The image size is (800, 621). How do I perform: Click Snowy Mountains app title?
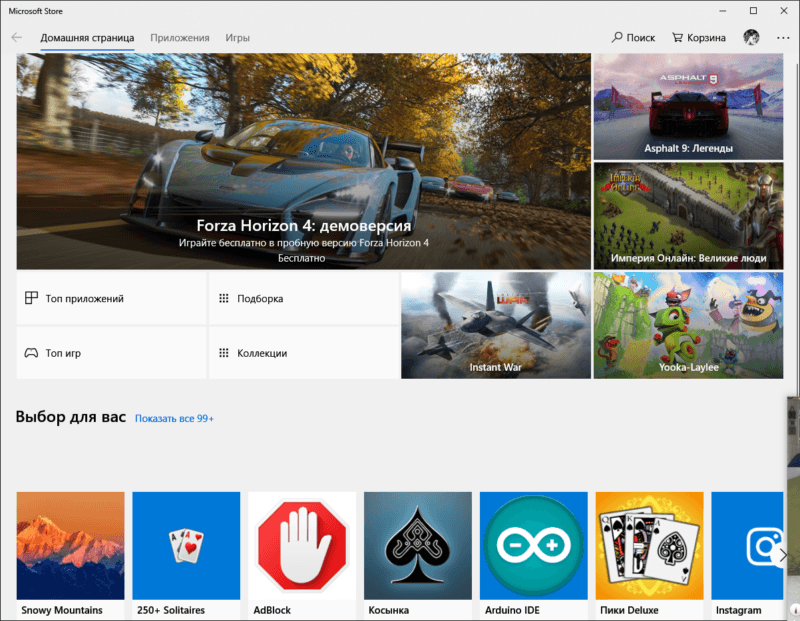tap(62, 610)
